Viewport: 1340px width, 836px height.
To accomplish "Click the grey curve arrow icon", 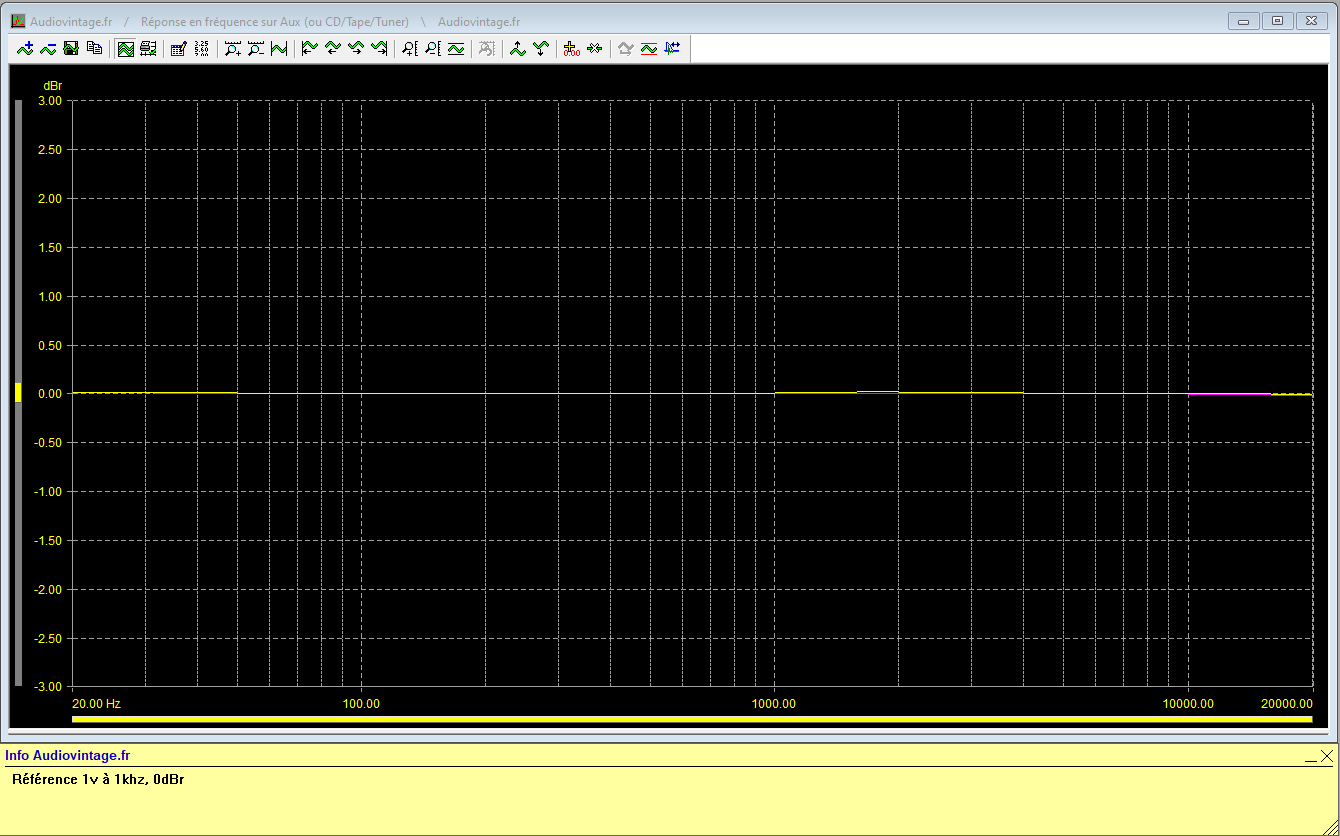I will point(626,48).
